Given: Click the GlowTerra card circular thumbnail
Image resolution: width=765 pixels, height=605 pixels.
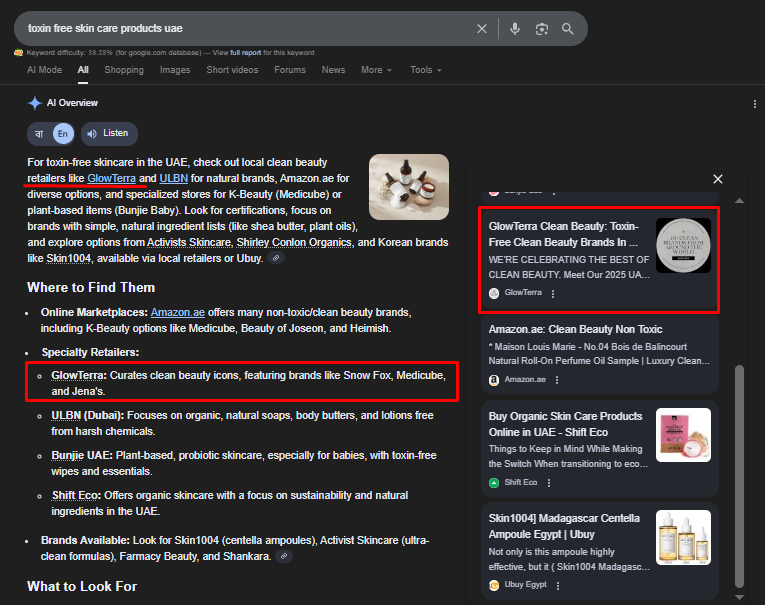Looking at the screenshot, I should click(683, 245).
